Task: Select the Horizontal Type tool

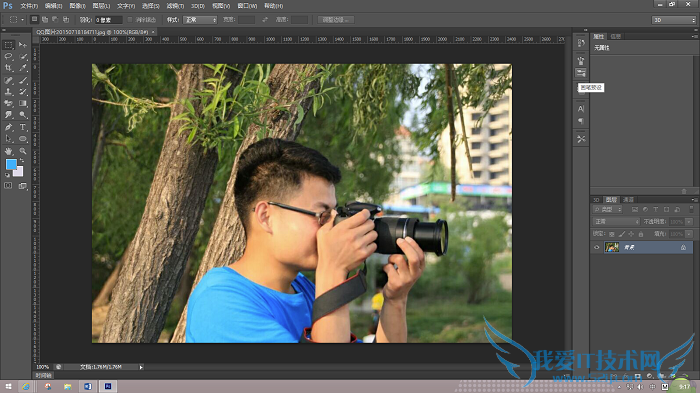Action: click(23, 127)
